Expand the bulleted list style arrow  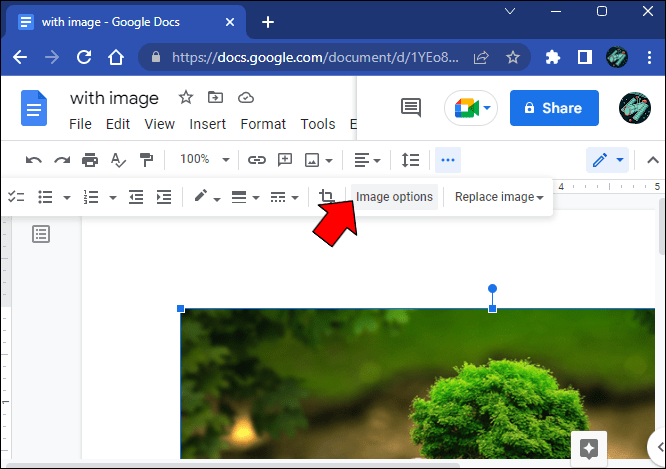click(67, 198)
